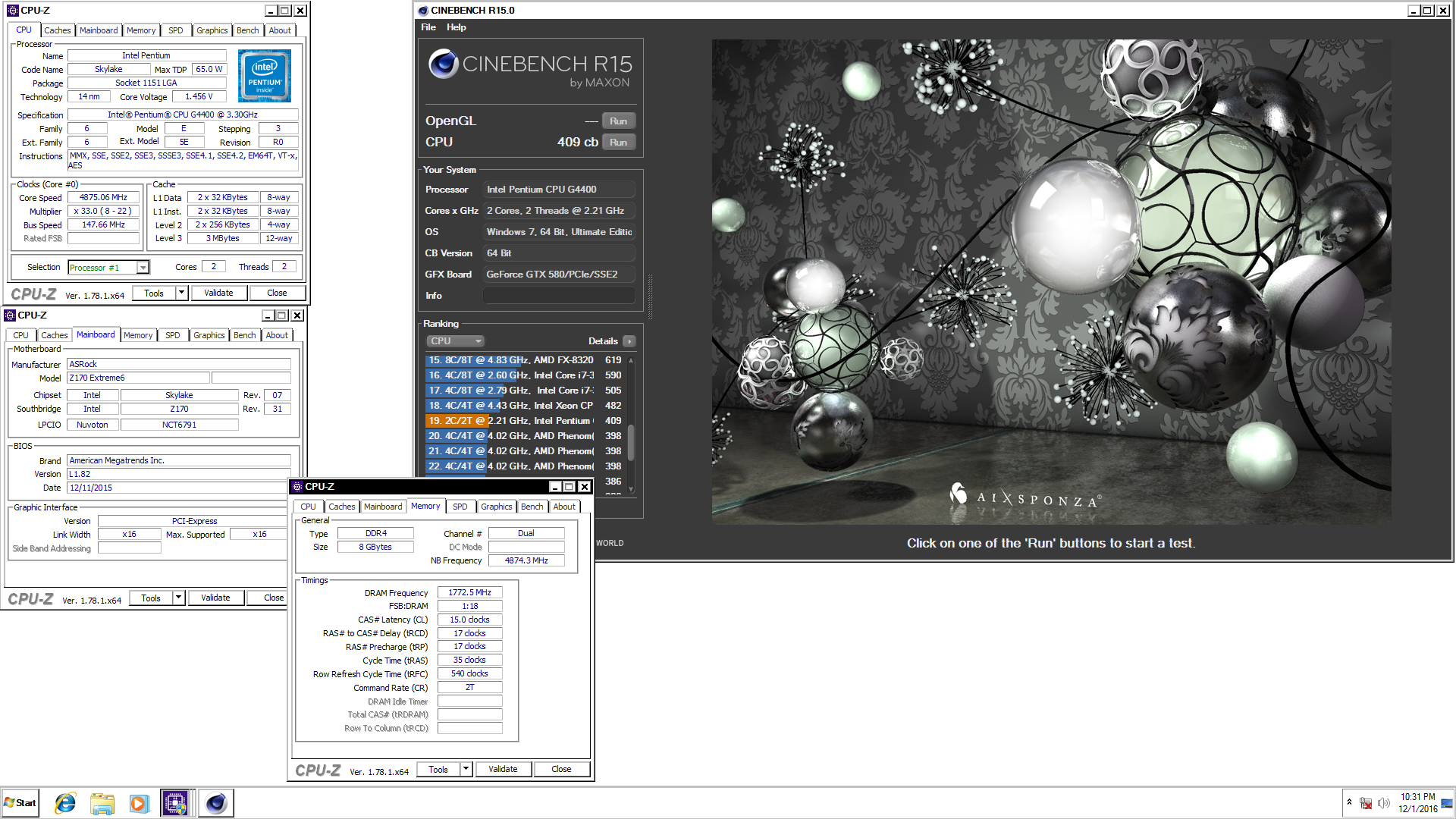Open the Processor #1 selection dropdown
Screen dimensions: 1456x819
[x=143, y=268]
